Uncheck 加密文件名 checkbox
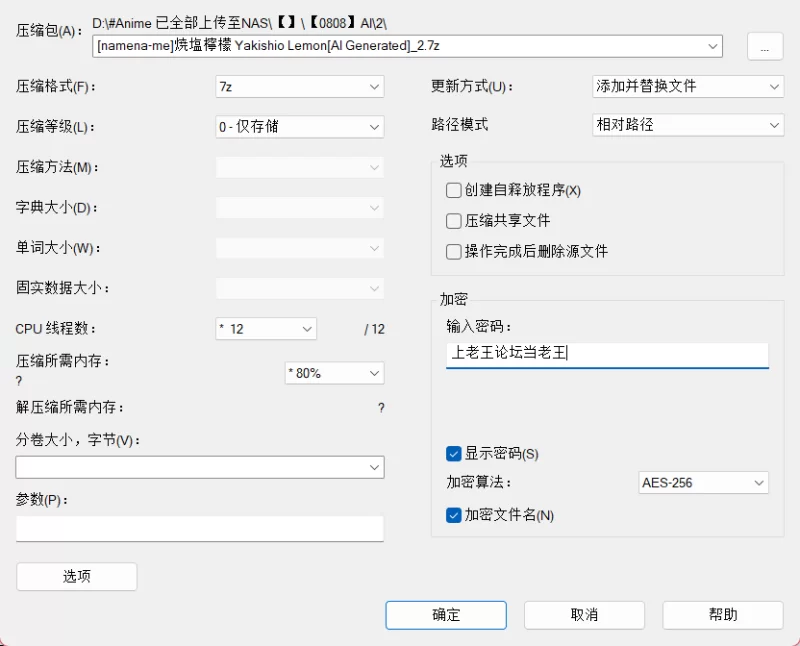800x646 pixels. coord(454,515)
